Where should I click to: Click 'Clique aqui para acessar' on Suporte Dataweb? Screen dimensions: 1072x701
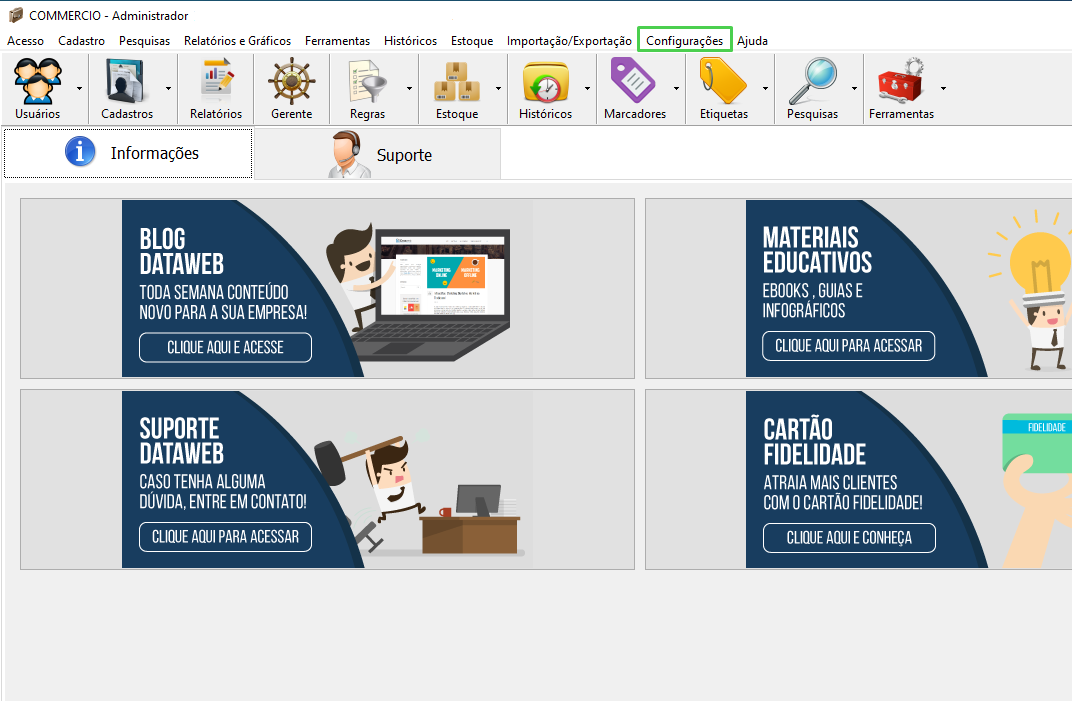[225, 537]
